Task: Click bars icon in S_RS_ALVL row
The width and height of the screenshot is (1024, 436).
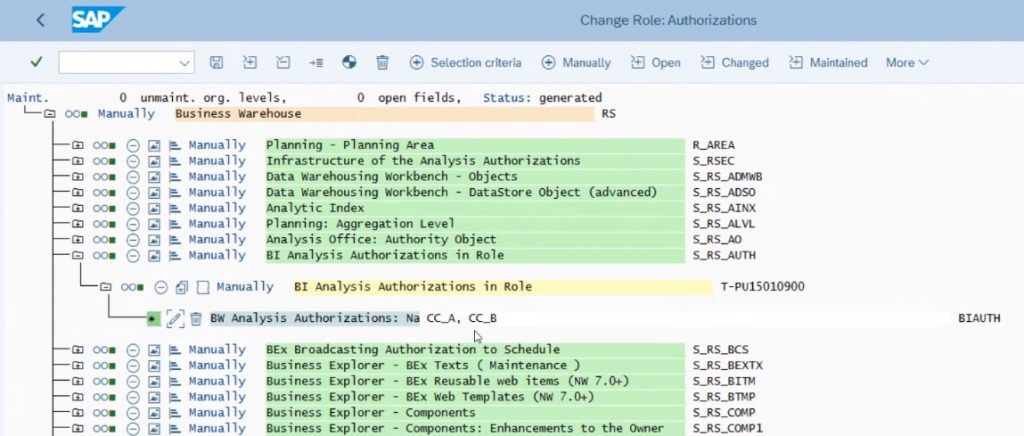Action: tap(174, 223)
